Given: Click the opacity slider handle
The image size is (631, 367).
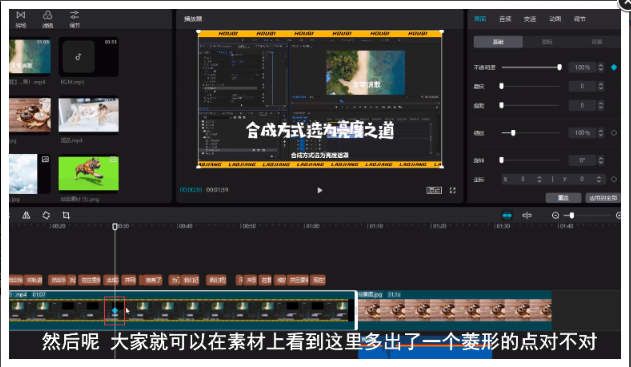Looking at the screenshot, I should (x=559, y=67).
